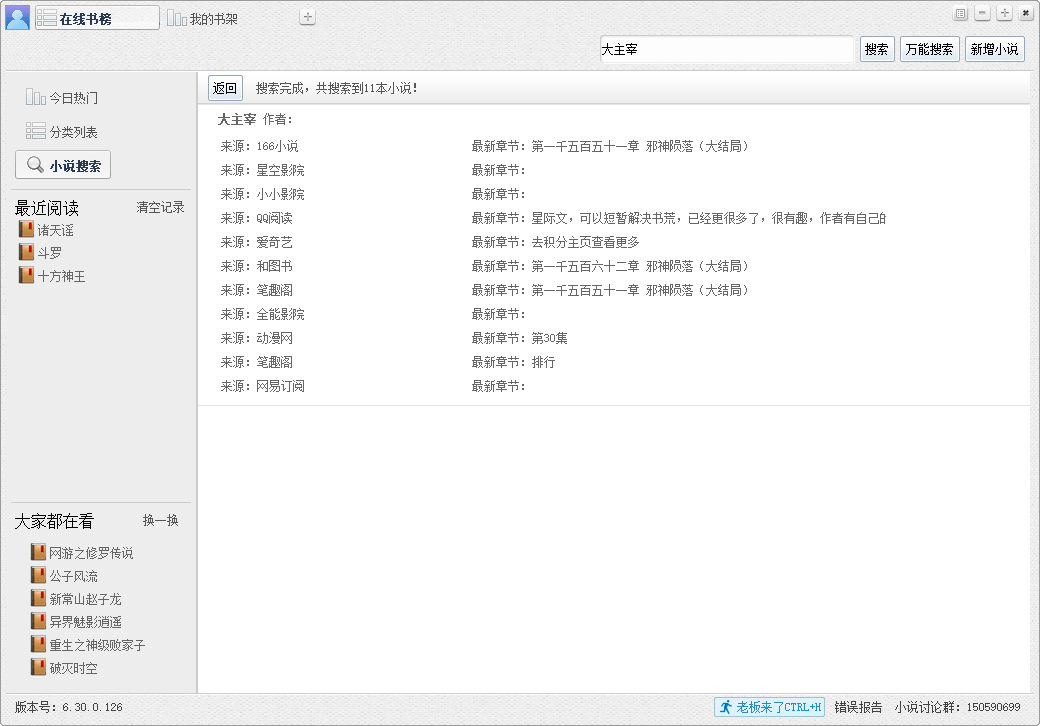Click inside the search input containing 大主宰
The height and width of the screenshot is (726, 1040).
pos(727,48)
